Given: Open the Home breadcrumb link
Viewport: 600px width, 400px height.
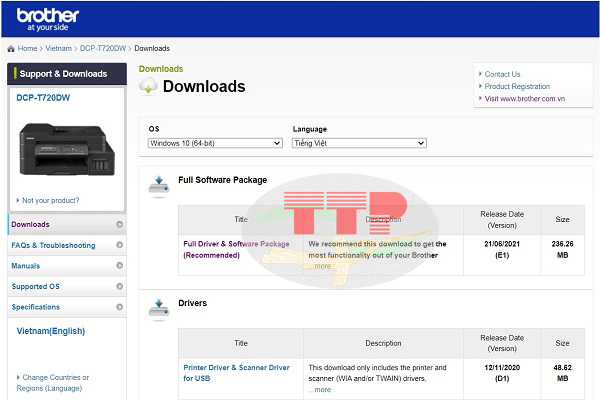Looking at the screenshot, I should [27, 48].
